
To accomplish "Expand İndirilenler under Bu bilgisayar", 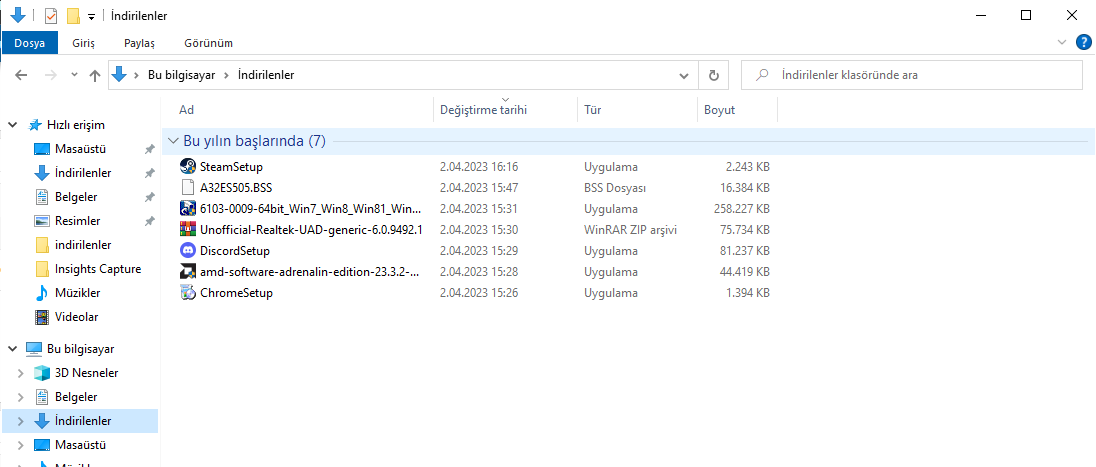I will coord(21,422).
